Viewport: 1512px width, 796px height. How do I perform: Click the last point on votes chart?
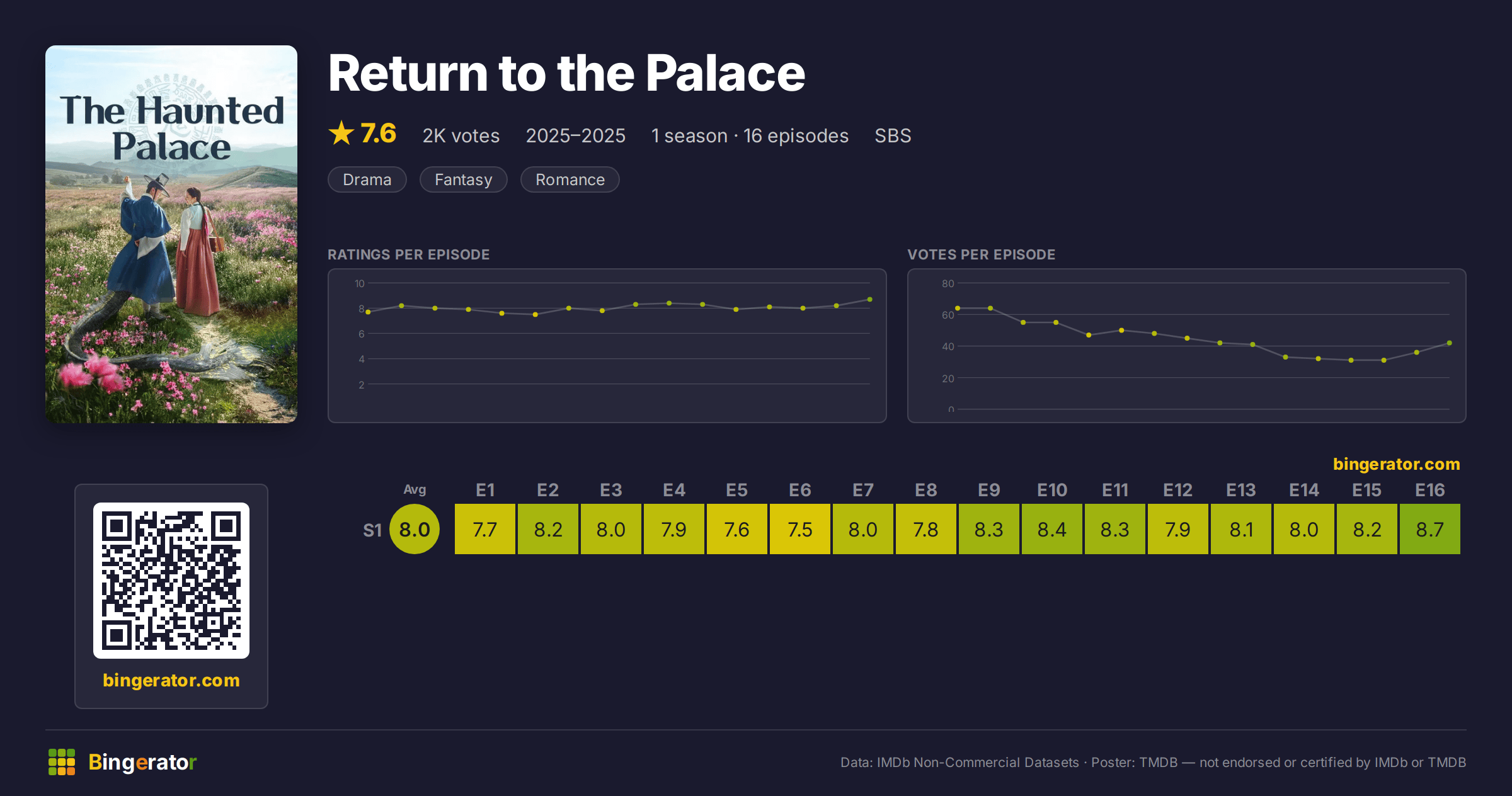(1450, 343)
